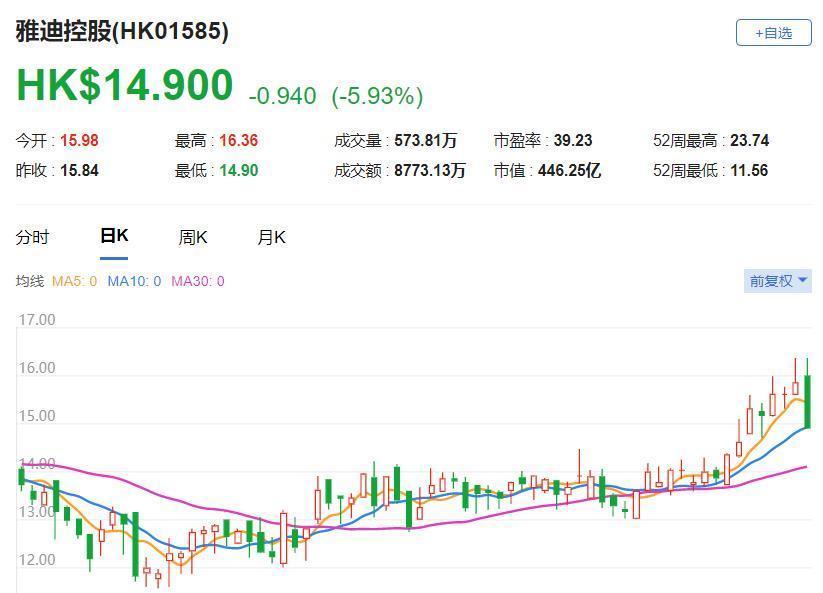
Task: Open the 周K weekly chart tab
Action: [193, 237]
